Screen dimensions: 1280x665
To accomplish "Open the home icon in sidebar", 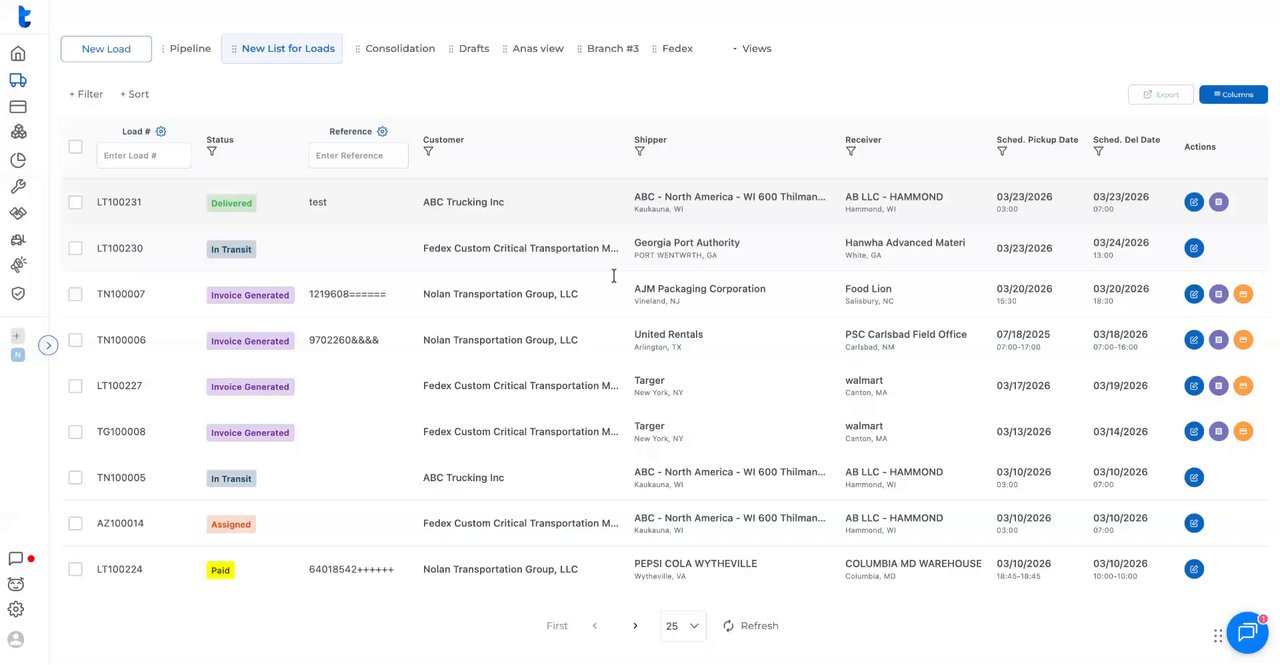I will click(x=17, y=54).
